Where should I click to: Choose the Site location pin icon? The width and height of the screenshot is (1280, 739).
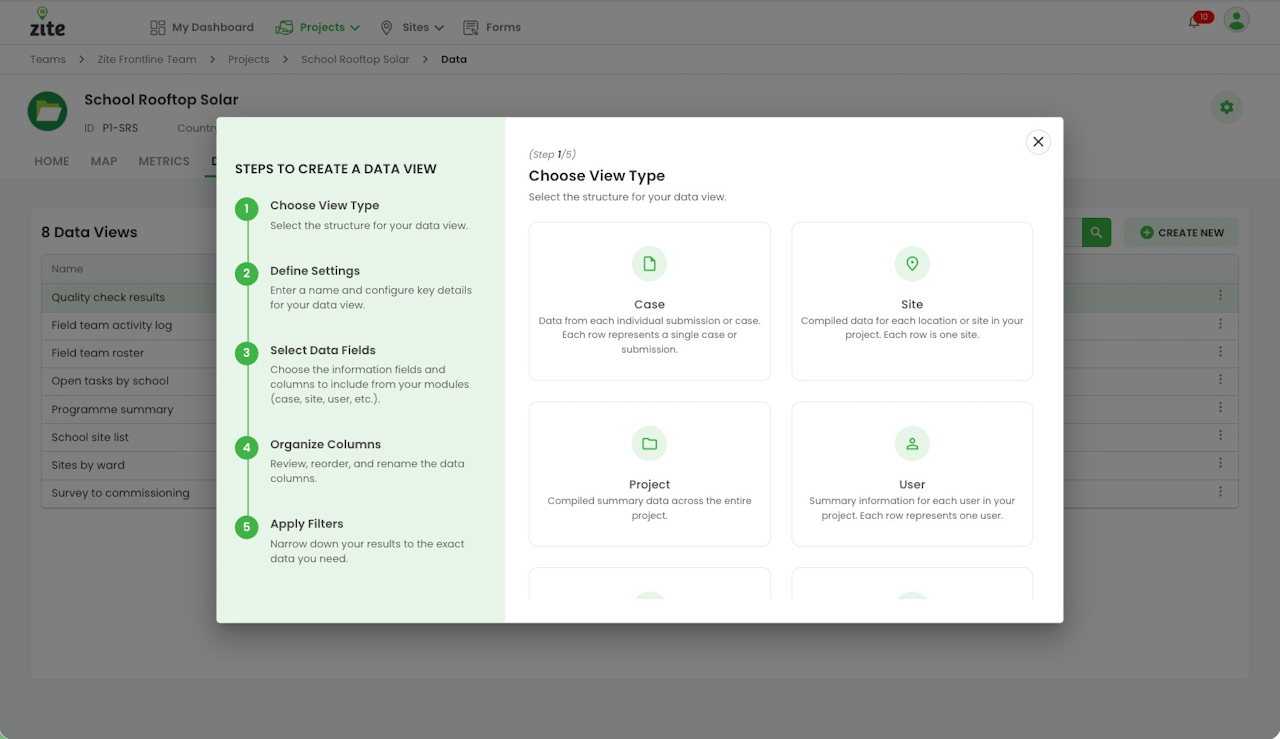point(912,264)
